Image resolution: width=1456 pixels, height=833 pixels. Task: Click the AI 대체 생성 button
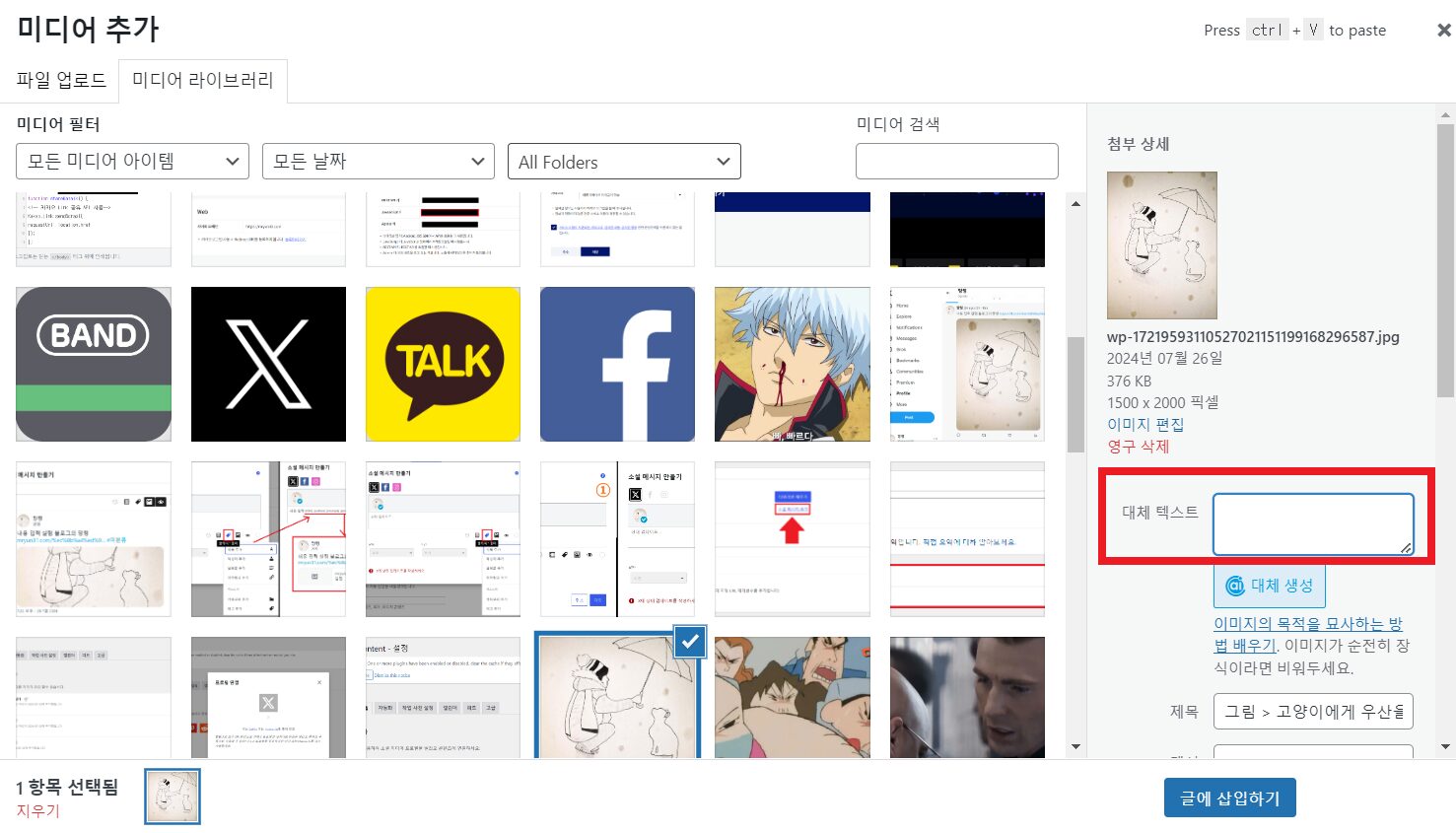[x=1269, y=586]
